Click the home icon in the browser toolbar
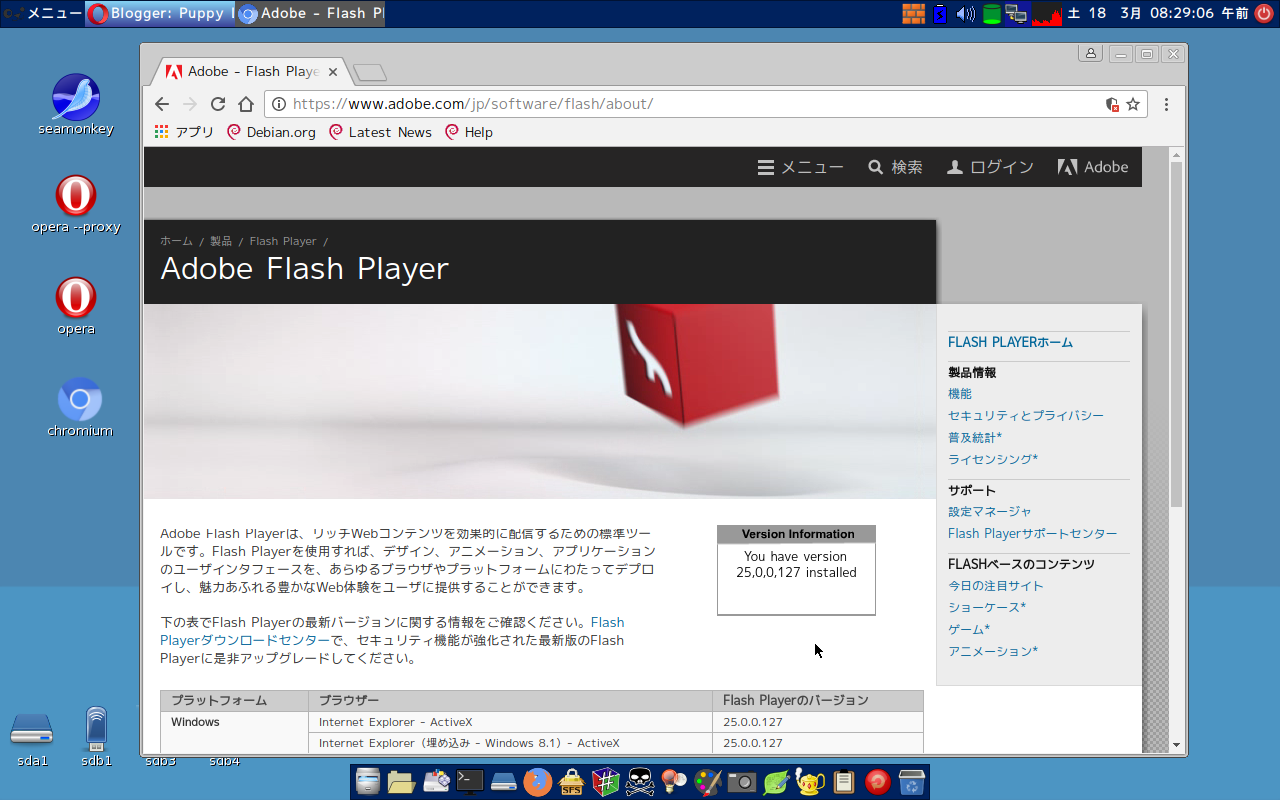Screen dimensions: 1280x800 (x=246, y=103)
